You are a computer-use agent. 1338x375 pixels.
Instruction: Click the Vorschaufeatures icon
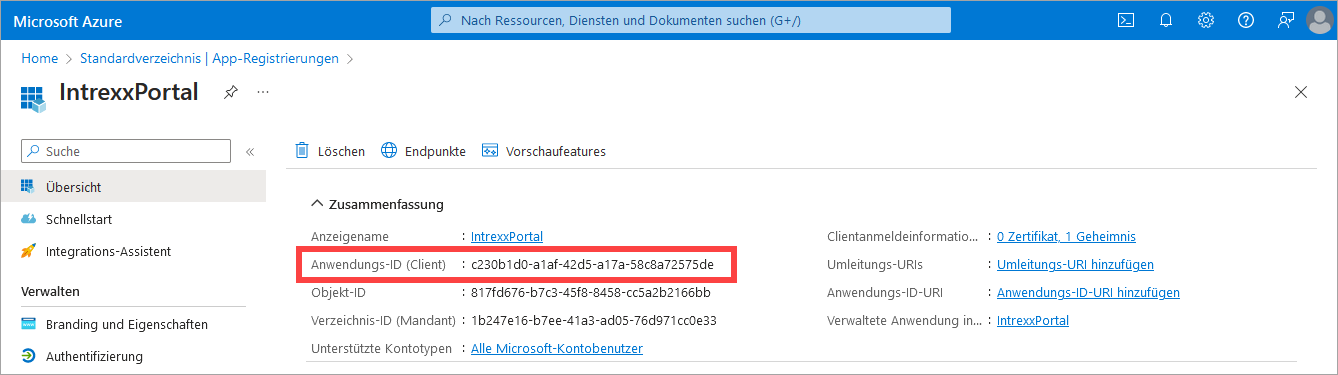tap(490, 151)
